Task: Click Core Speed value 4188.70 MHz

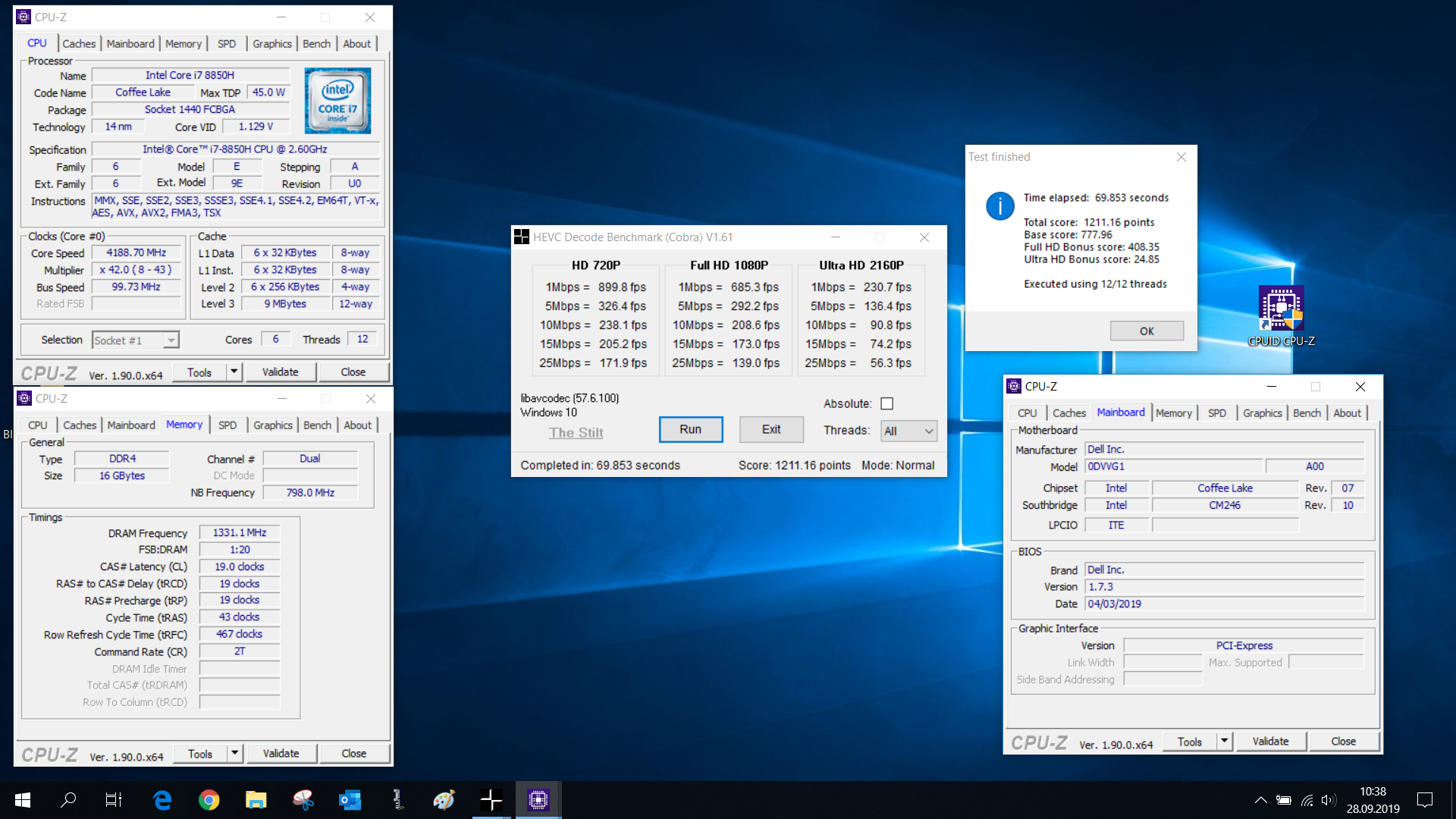Action: (x=136, y=253)
